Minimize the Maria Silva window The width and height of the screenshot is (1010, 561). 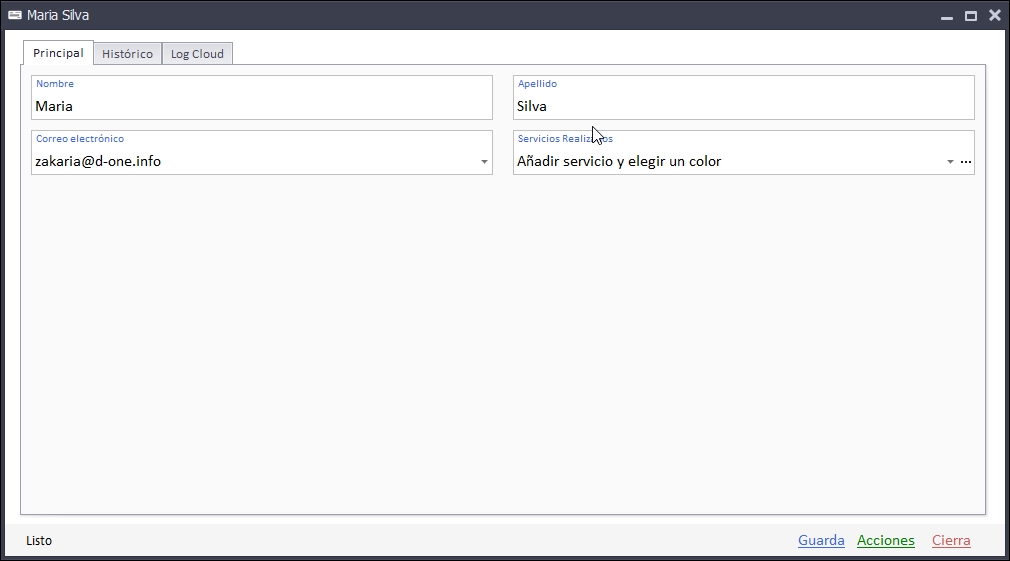pos(946,16)
